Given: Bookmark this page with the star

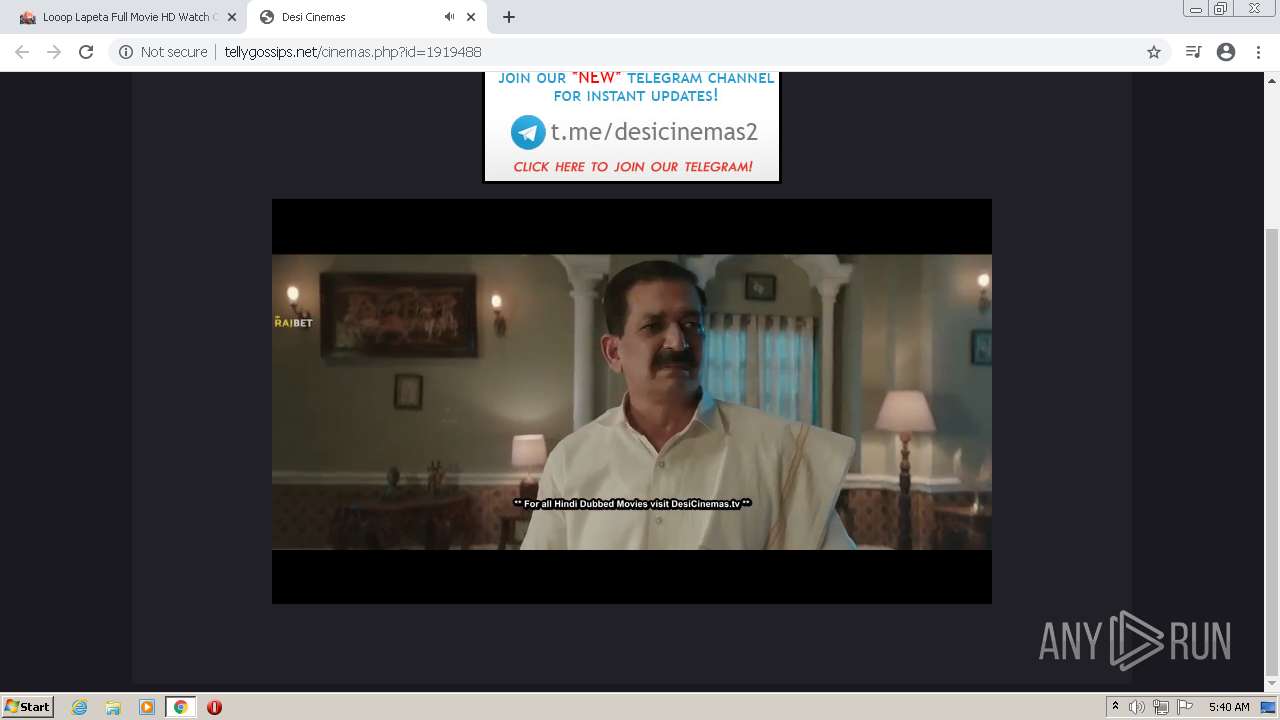Looking at the screenshot, I should click(x=1154, y=52).
